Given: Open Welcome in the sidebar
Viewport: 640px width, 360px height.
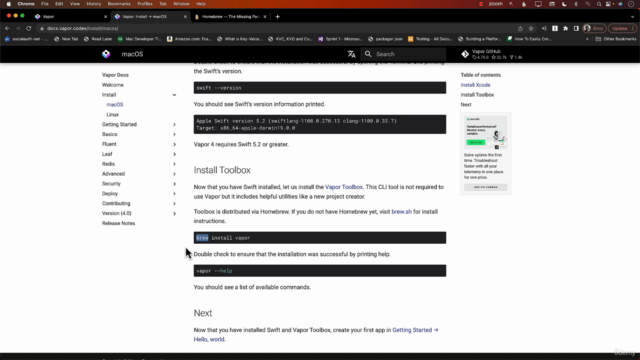Looking at the screenshot, I should coord(113,85).
